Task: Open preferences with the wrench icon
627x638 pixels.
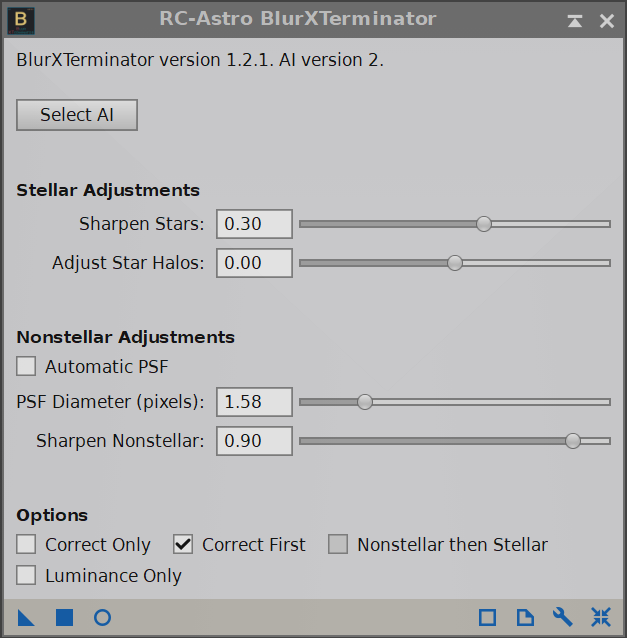Action: click(x=563, y=618)
